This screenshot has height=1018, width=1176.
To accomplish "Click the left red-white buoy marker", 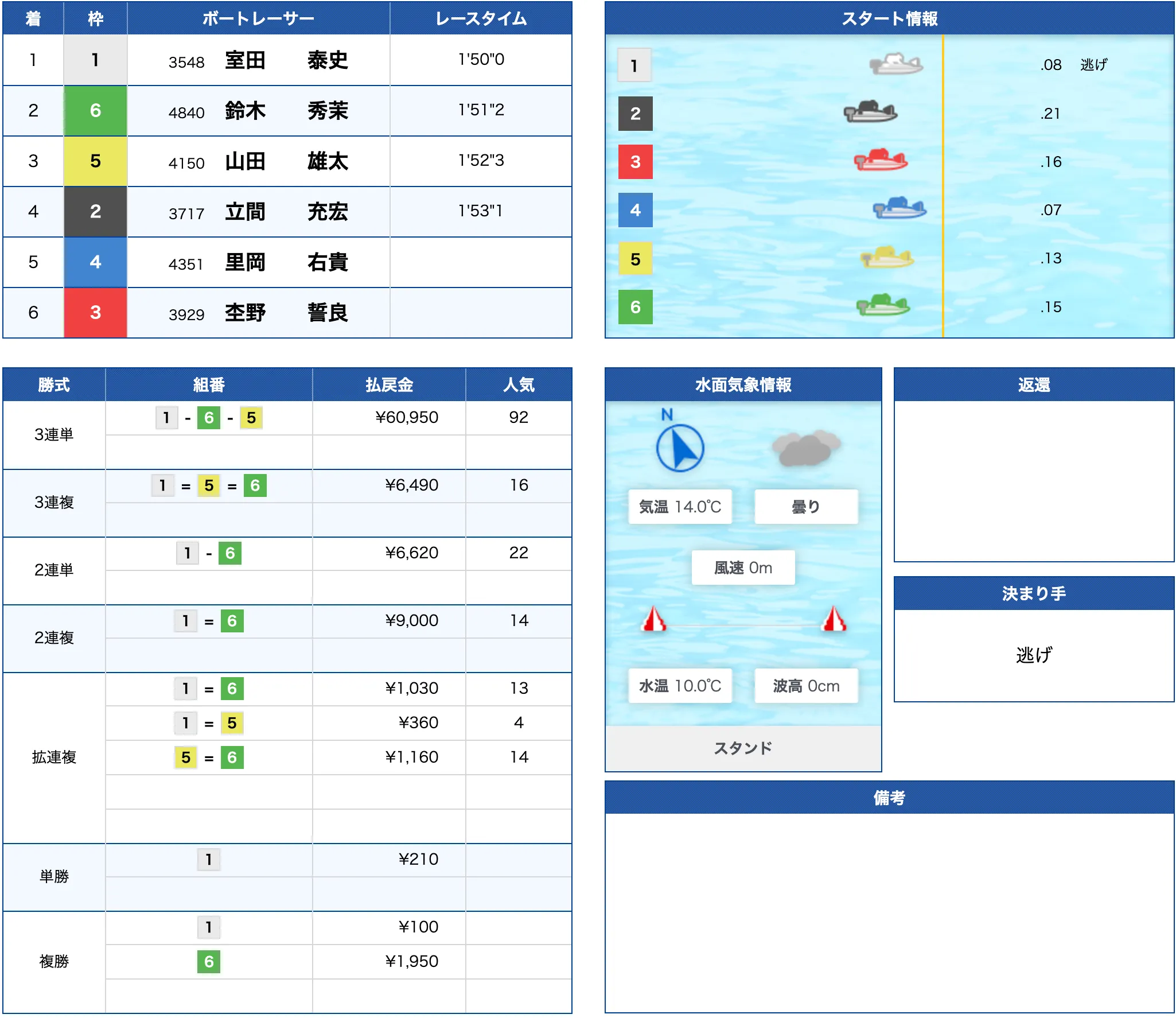I will pos(654,619).
